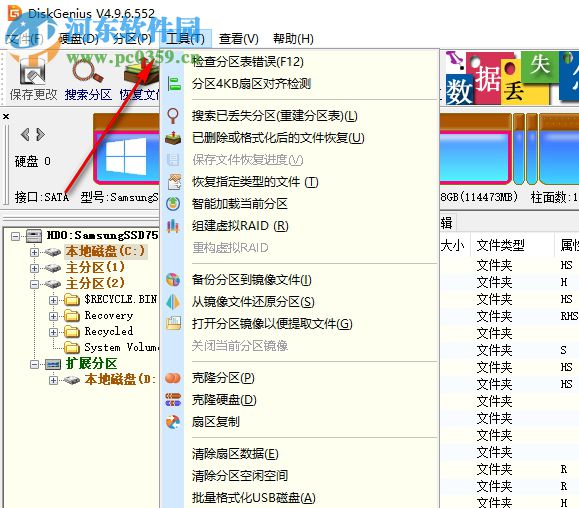Click the backup partition to image icon

173,280
